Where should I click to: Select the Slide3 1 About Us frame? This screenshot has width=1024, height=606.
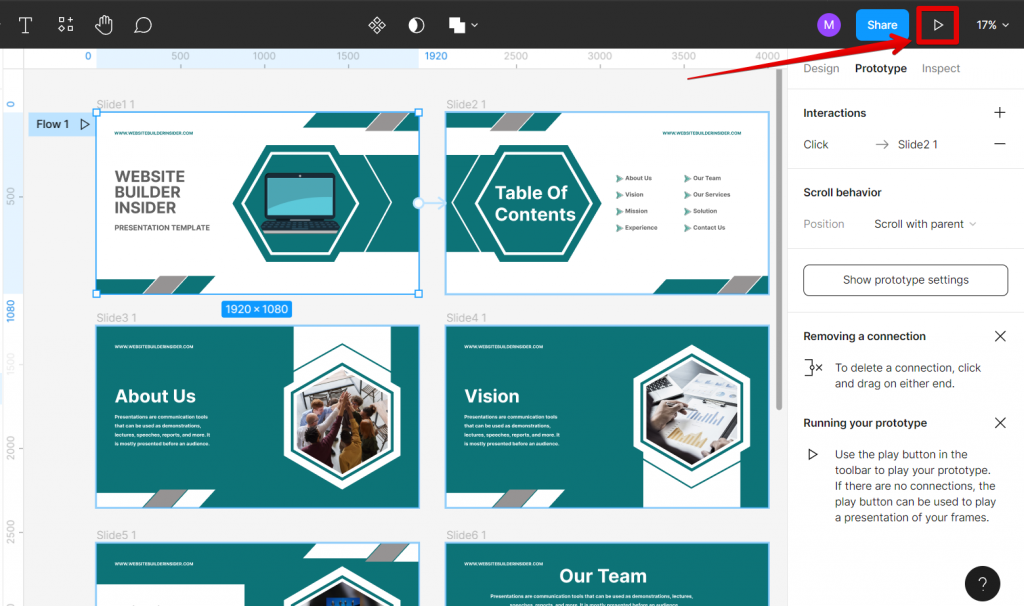tap(257, 416)
